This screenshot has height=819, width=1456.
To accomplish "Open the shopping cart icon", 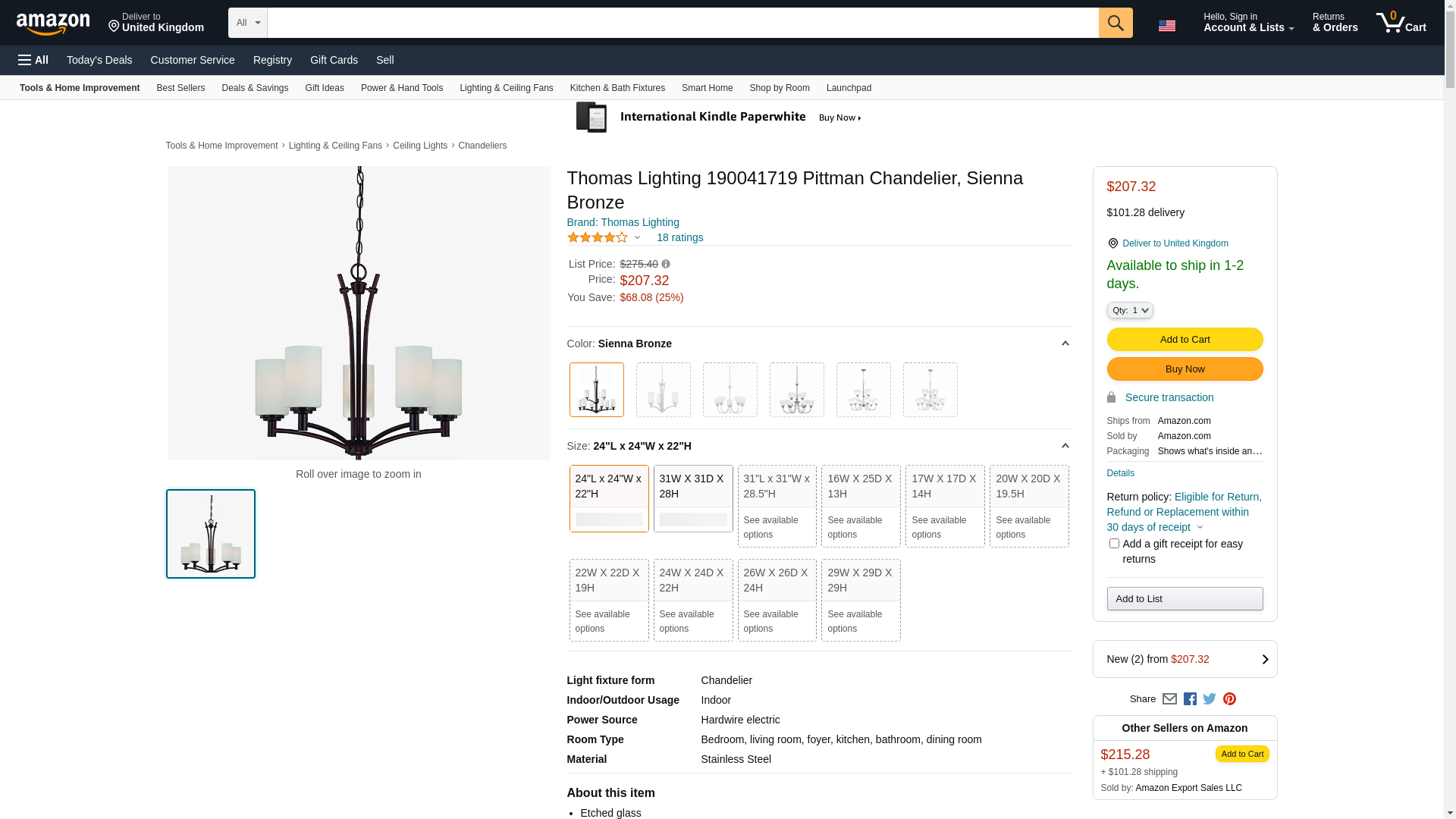I will (1401, 23).
